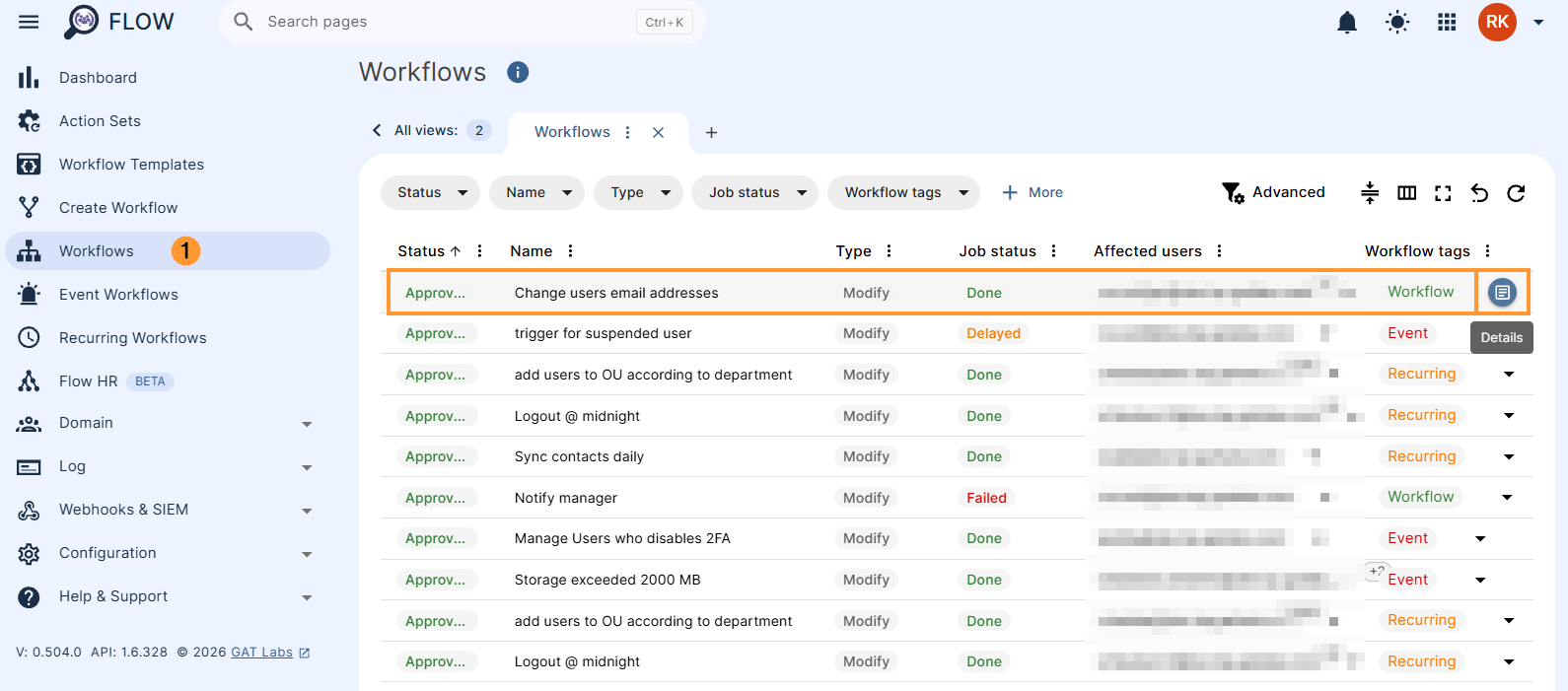Viewport: 1568px width, 691px height.
Task: Open the Workflow tags filter dropdown
Action: (904, 192)
